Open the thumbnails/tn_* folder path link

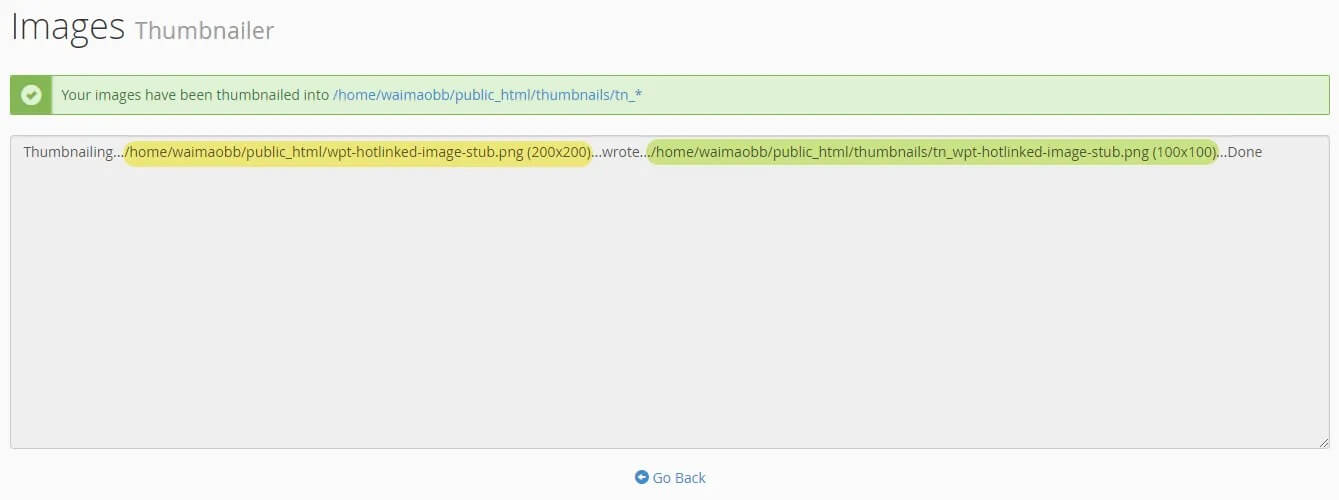pos(487,95)
